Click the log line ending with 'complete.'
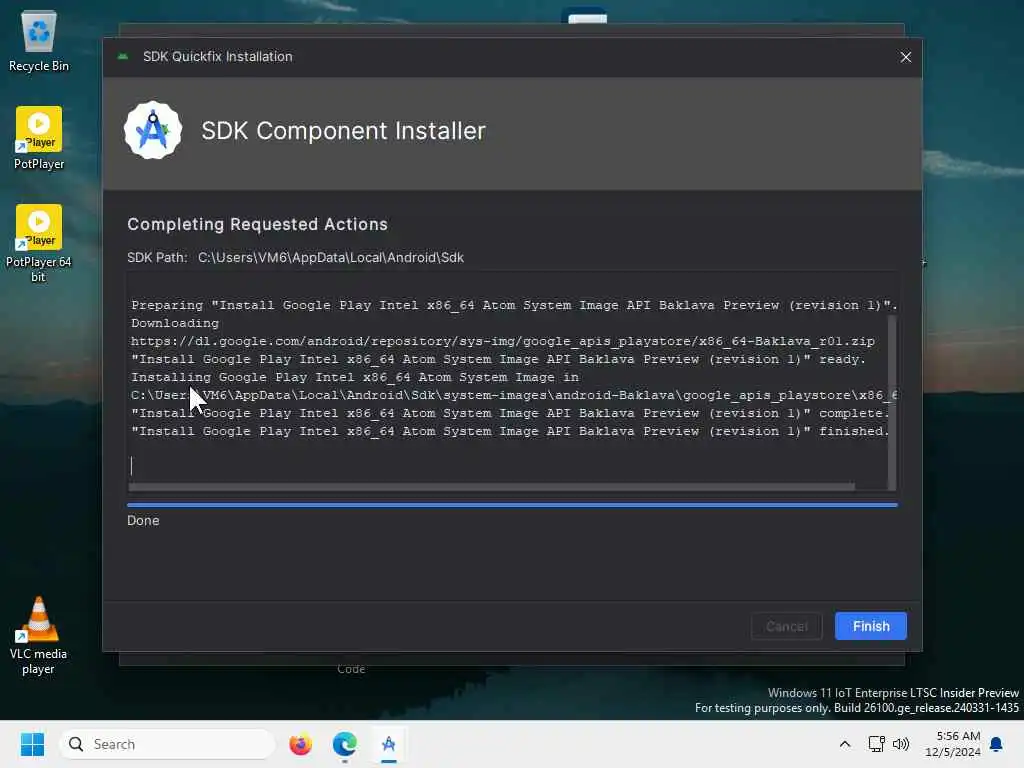The image size is (1024, 768). pos(510,413)
